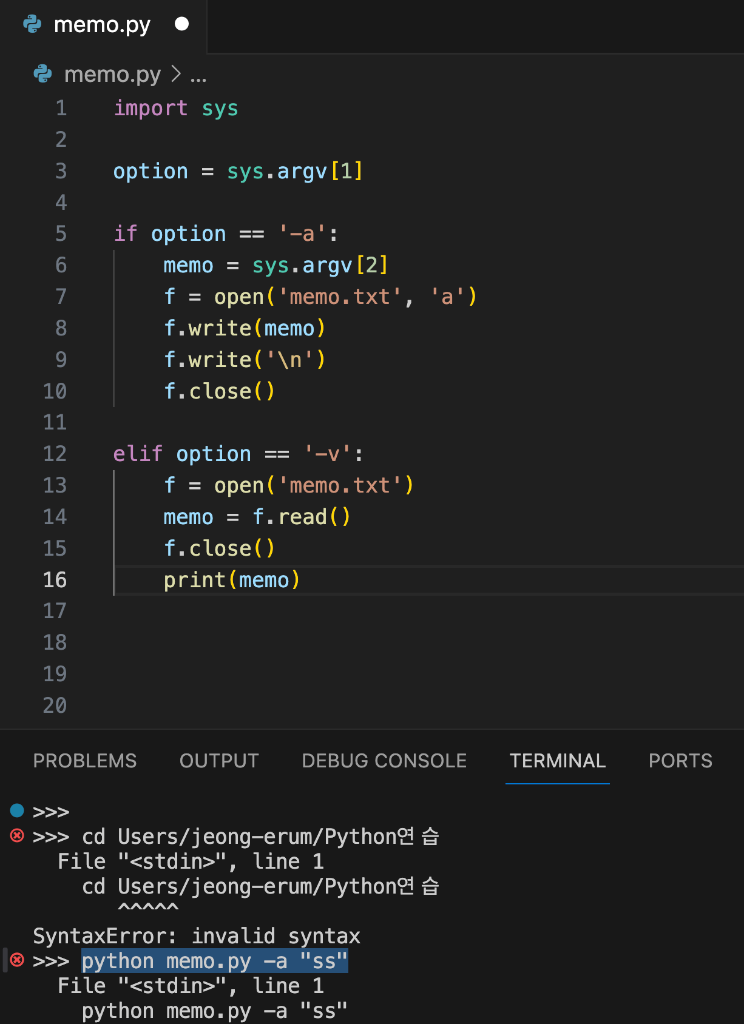Click the blue command decoration dot in terminal
Image resolution: width=744 pixels, height=1024 pixels.
pyautogui.click(x=16, y=810)
